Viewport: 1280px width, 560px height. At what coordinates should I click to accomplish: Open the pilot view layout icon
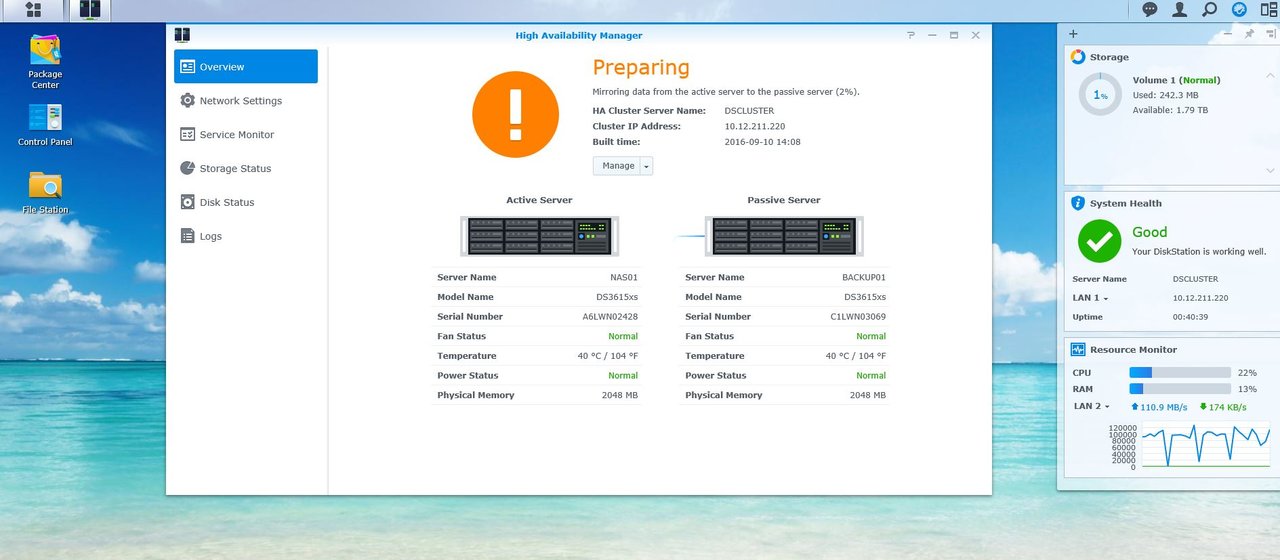pyautogui.click(x=1268, y=10)
